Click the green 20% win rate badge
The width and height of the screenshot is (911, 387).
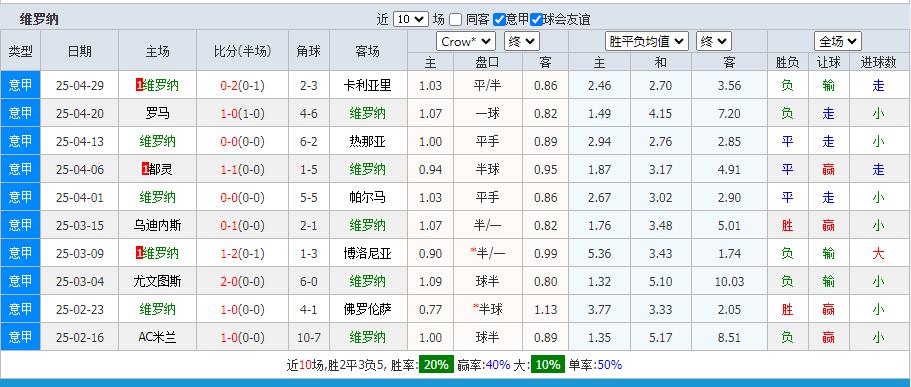coord(436,364)
